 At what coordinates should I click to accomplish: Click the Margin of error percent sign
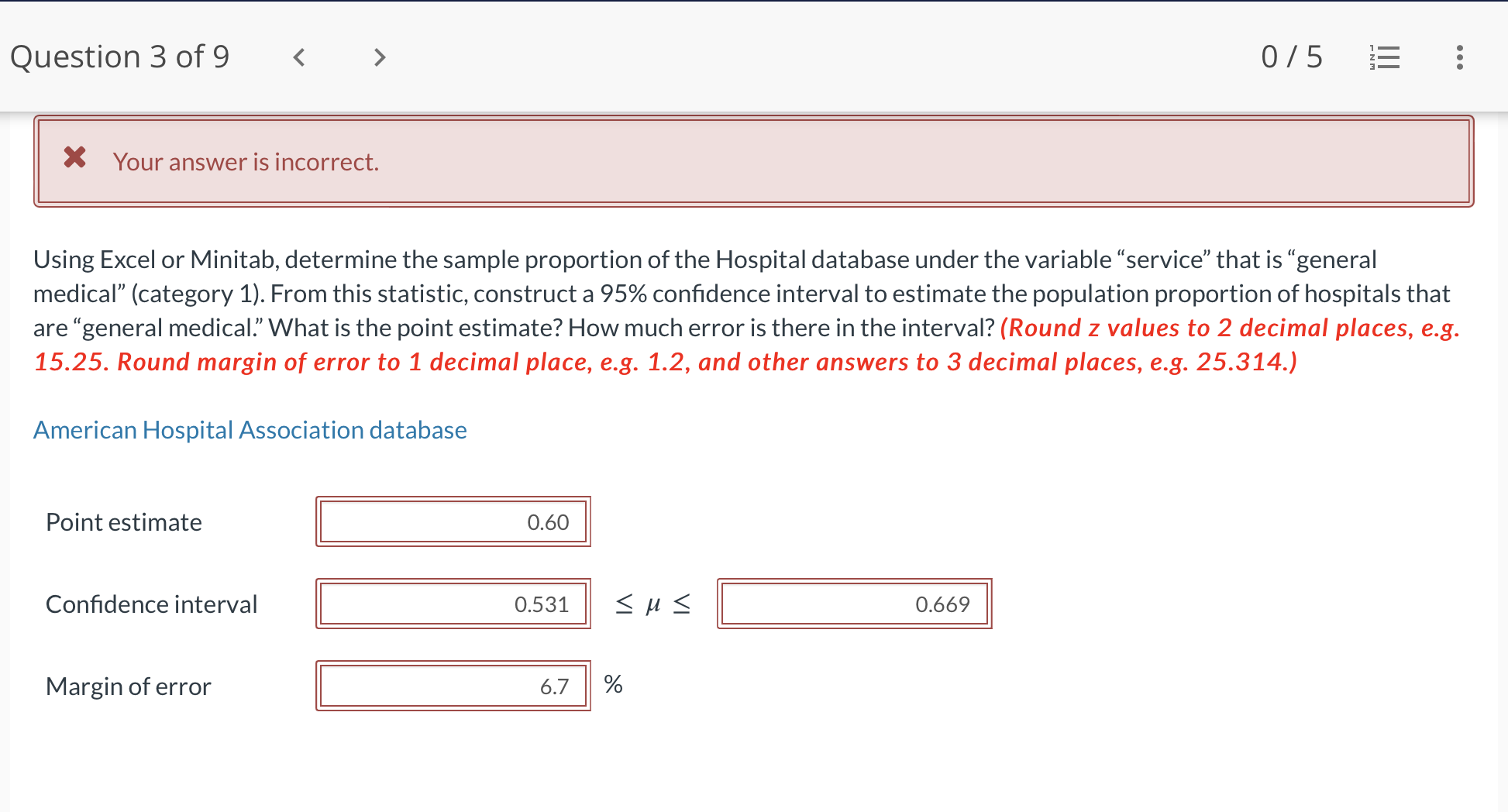[613, 684]
